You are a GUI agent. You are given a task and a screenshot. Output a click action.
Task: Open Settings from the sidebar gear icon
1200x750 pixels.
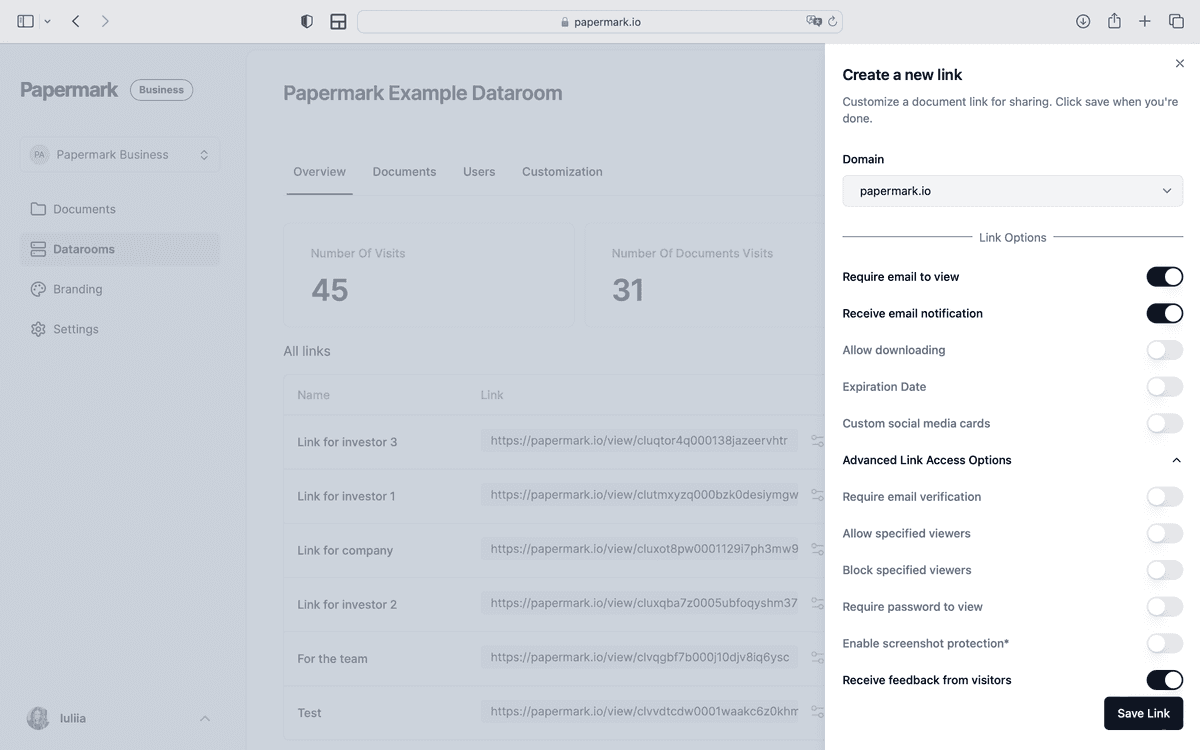pos(37,328)
